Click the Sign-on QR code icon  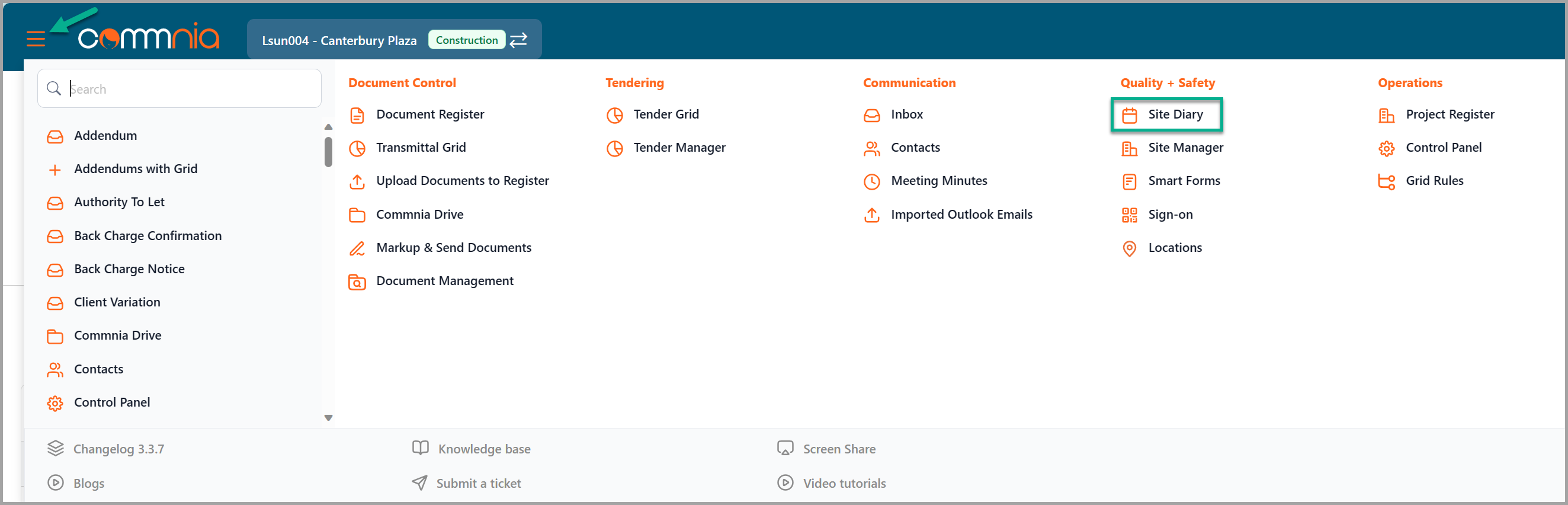click(x=1130, y=215)
